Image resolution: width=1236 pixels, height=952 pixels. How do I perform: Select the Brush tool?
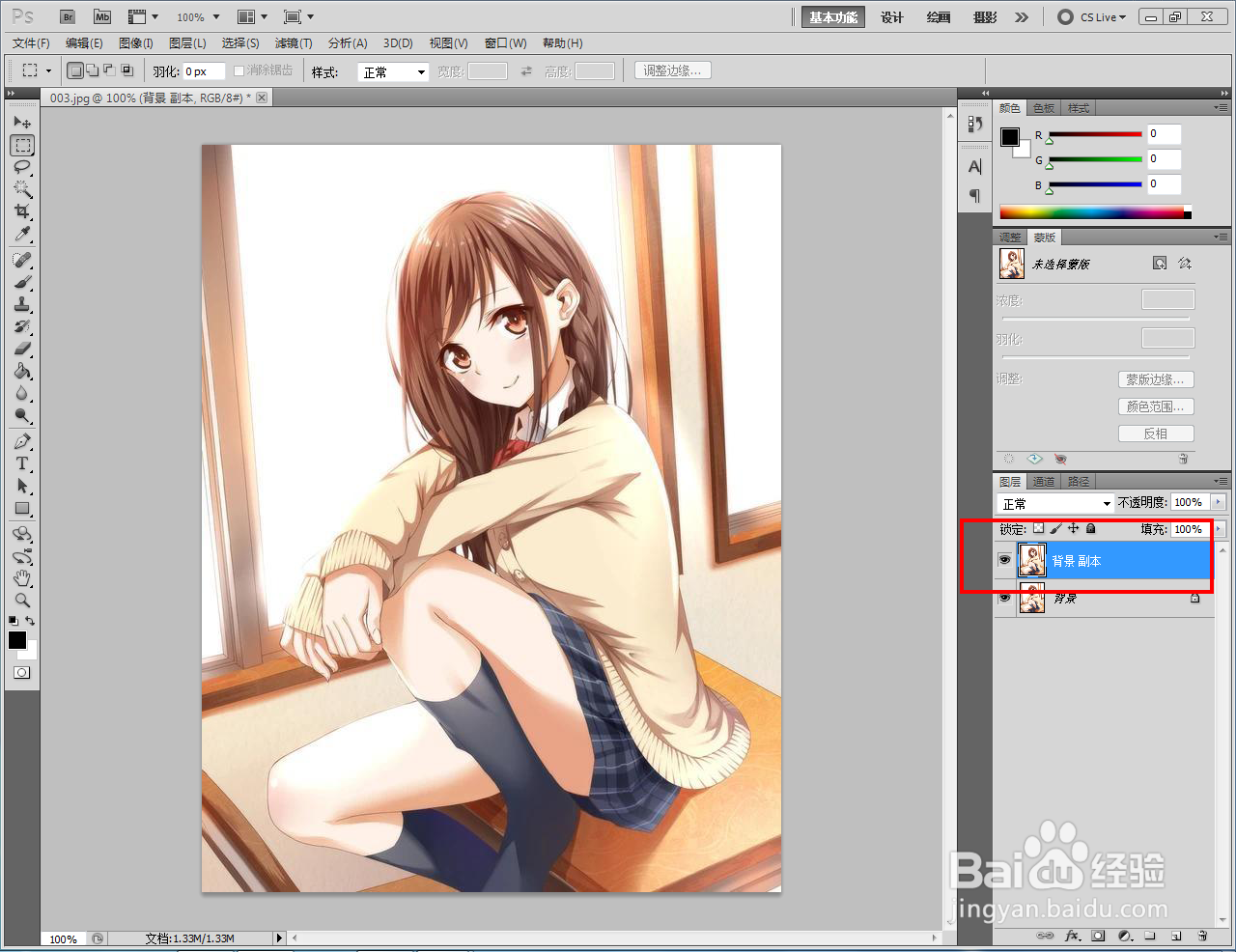pyautogui.click(x=22, y=283)
